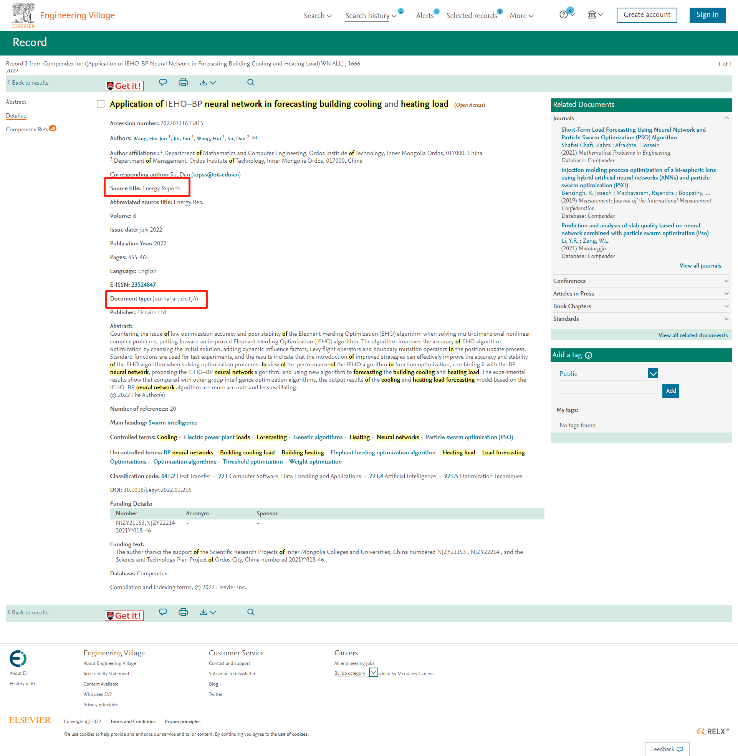Click Genetic algorithms controlled term
Screen dimensions: 738x756
(x=318, y=437)
